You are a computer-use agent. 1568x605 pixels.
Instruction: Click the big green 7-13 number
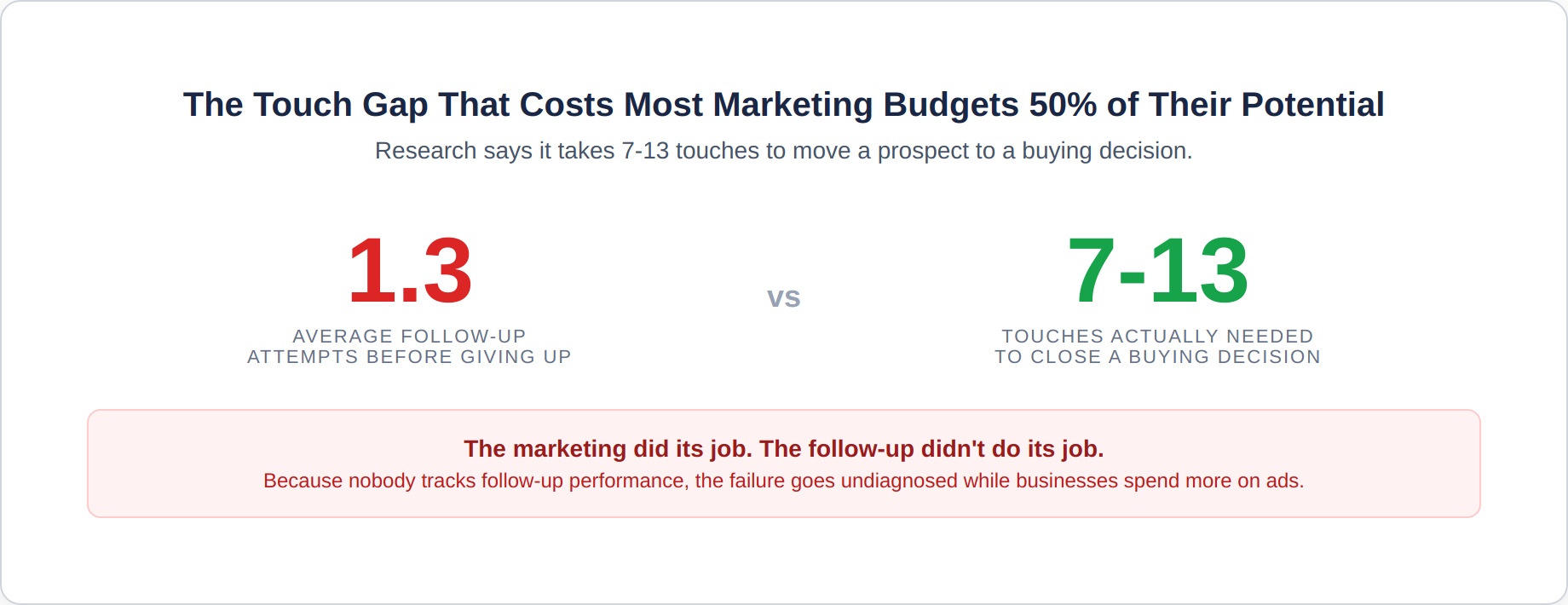[x=1158, y=271]
